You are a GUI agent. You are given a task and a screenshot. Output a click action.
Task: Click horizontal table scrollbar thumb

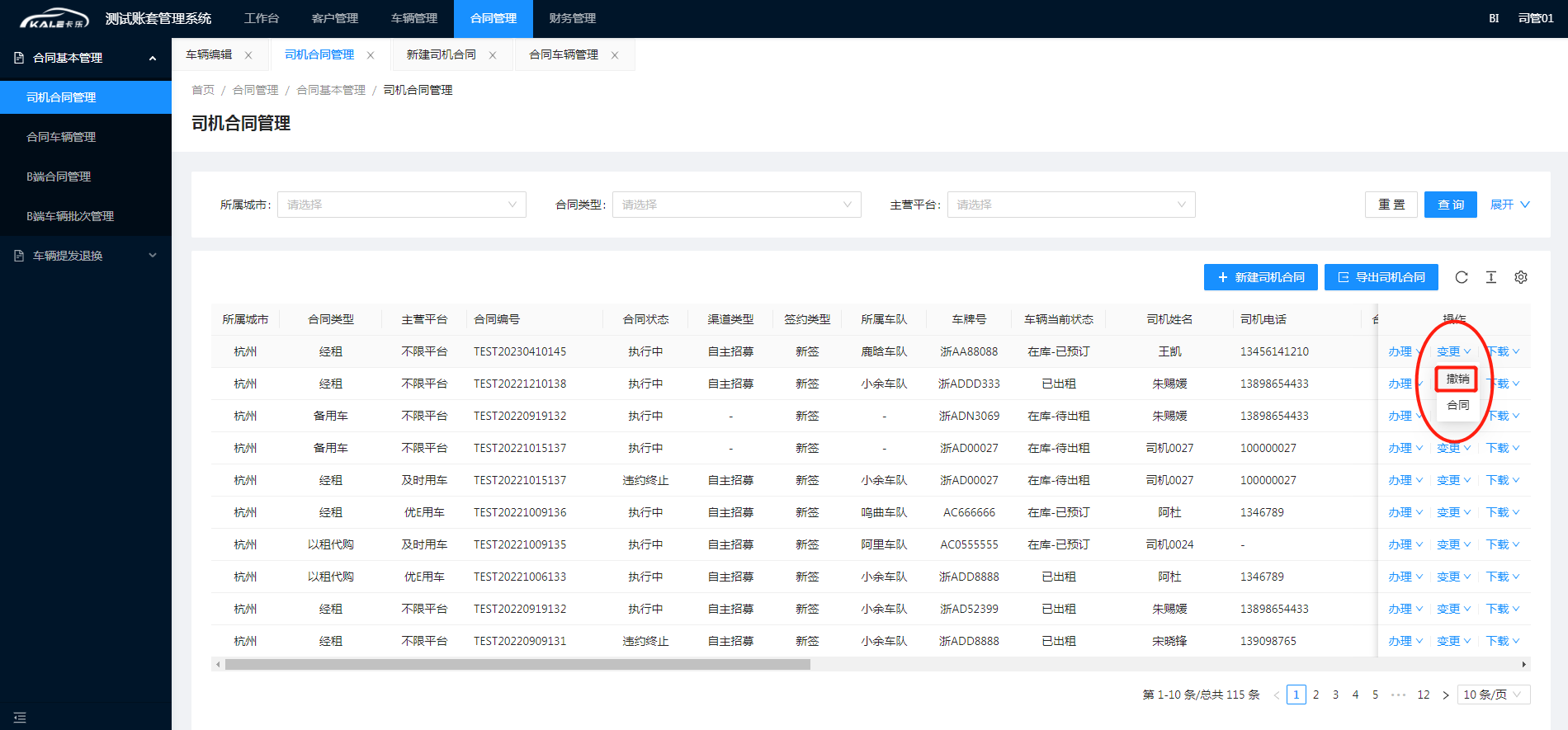pyautogui.click(x=517, y=664)
